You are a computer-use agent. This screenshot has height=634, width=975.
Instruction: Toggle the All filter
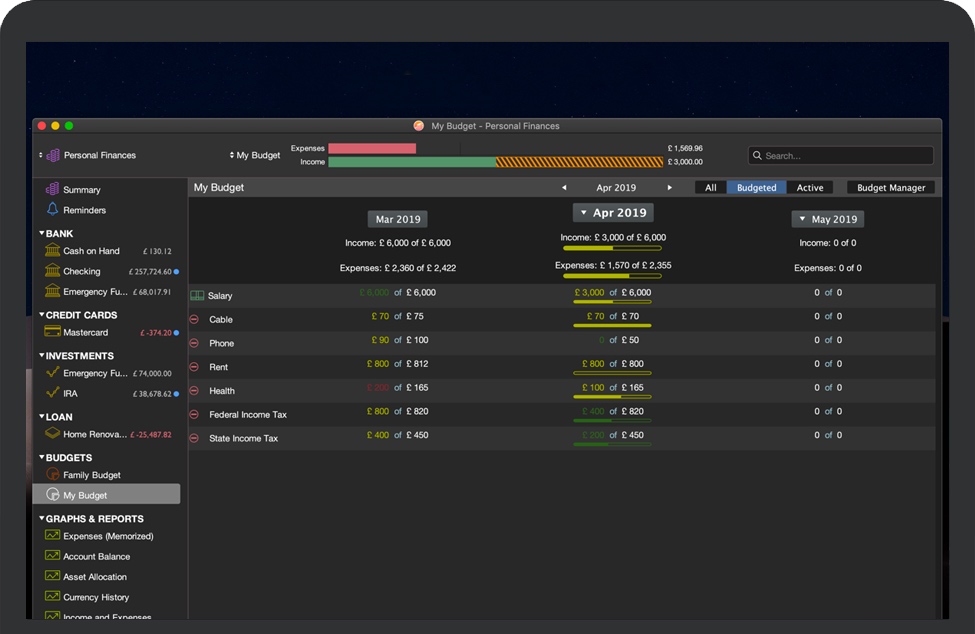click(710, 187)
